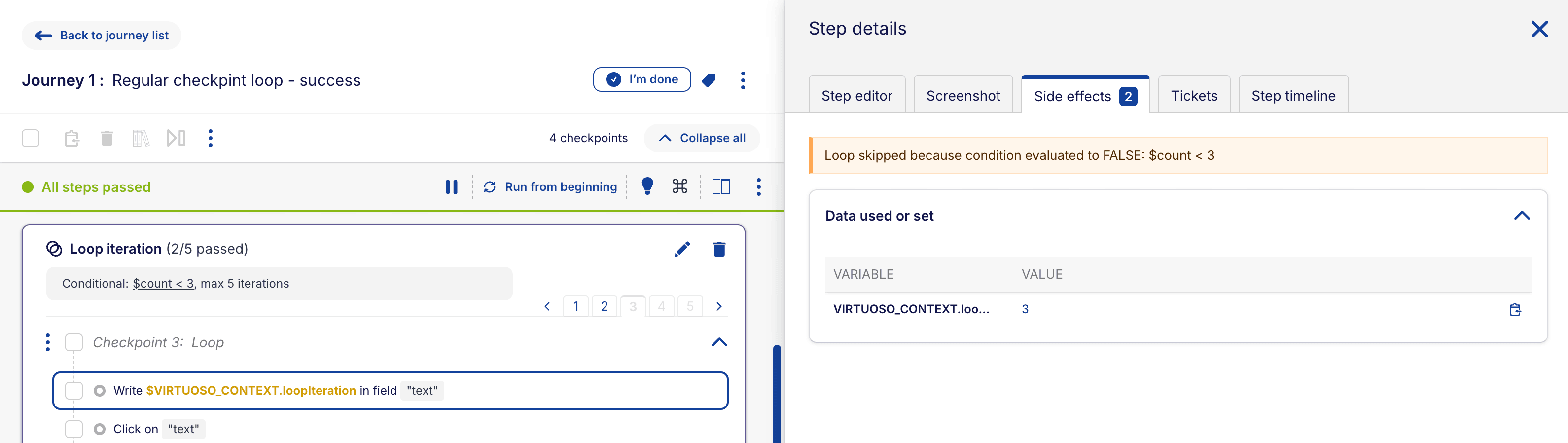This screenshot has width=1568, height=443.
Task: Click Back to journey list
Action: click(102, 36)
